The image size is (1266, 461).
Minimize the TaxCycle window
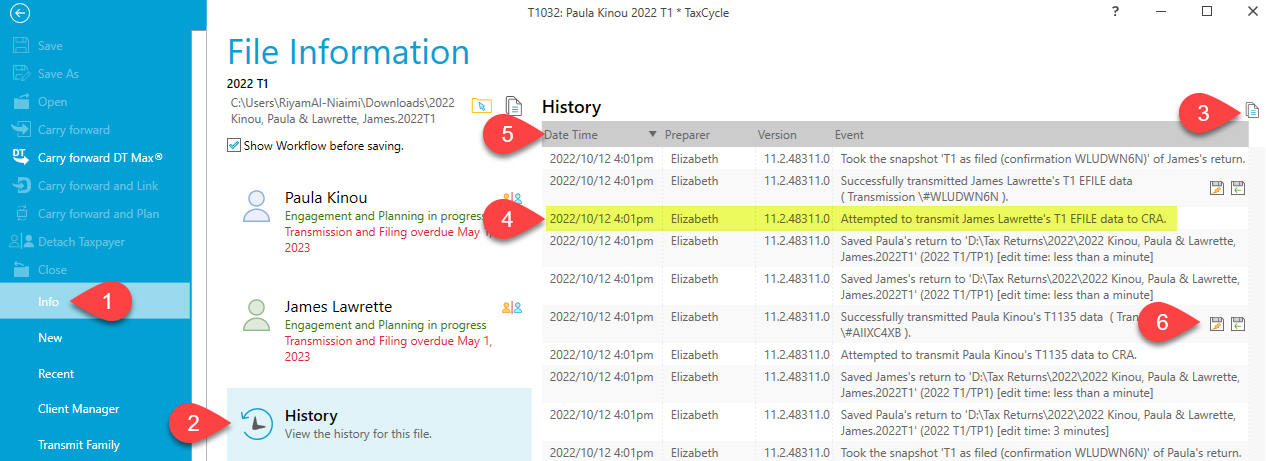1161,12
